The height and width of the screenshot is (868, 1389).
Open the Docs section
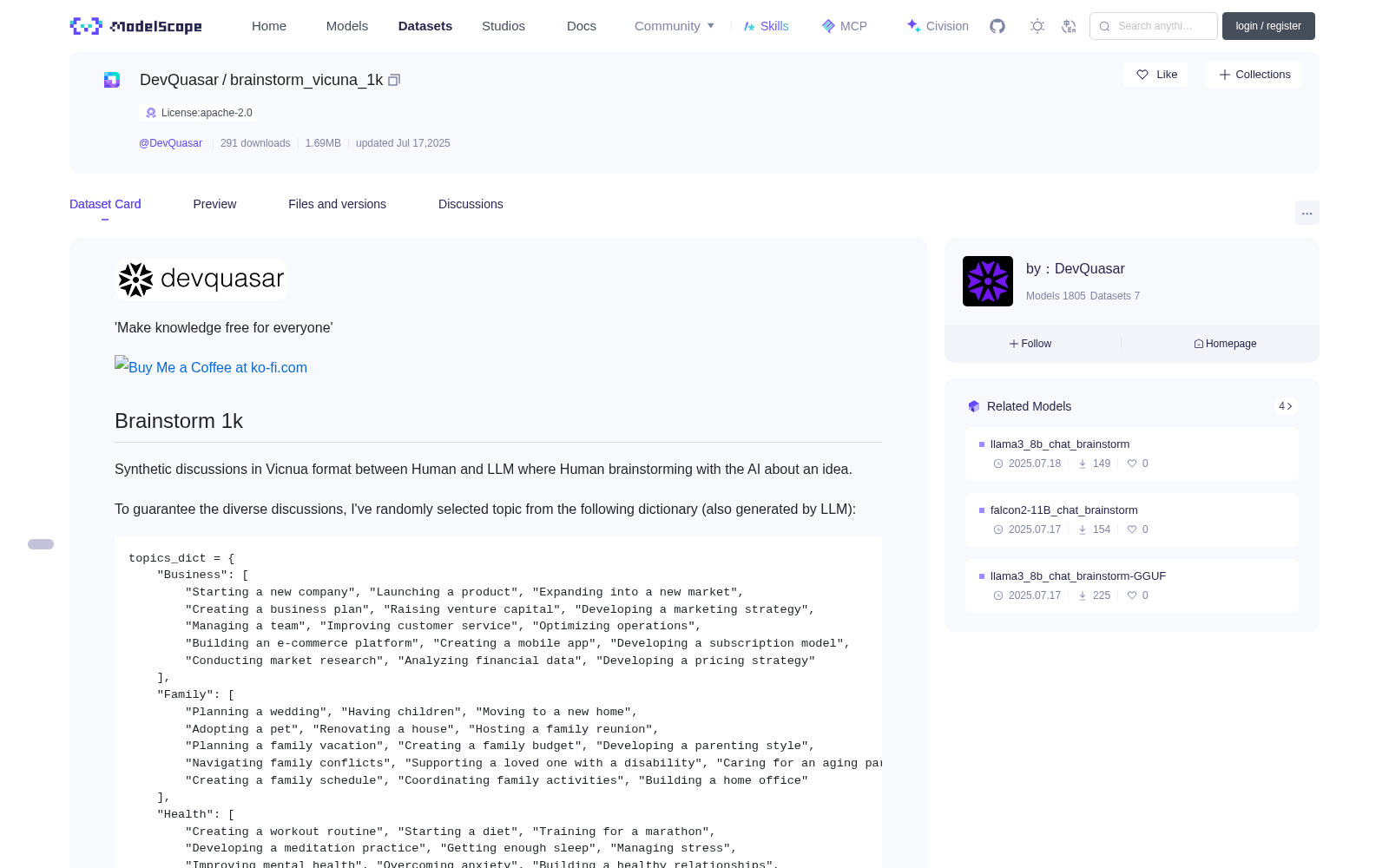click(x=582, y=26)
